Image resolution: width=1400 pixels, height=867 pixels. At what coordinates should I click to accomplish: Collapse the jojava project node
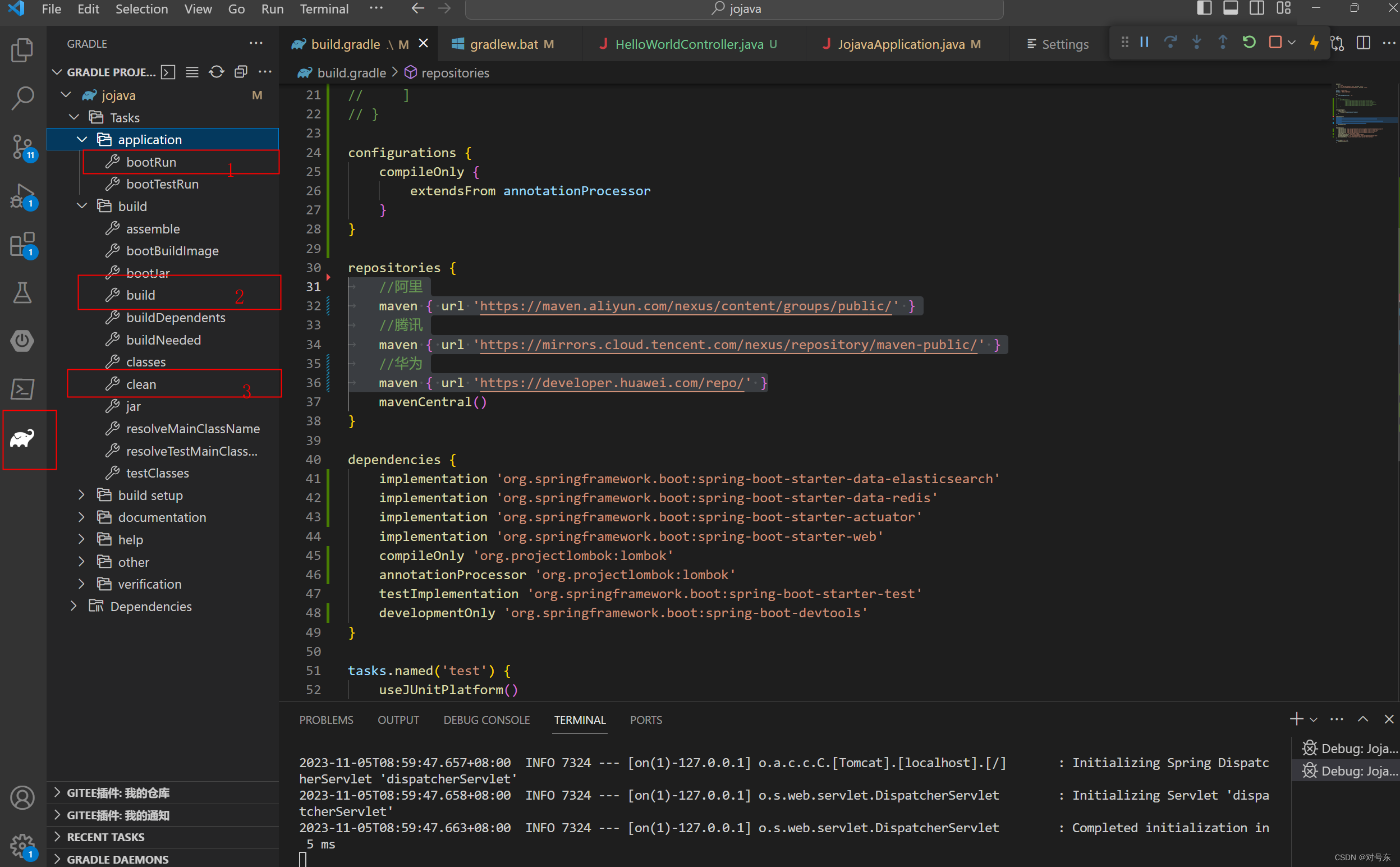(66, 95)
